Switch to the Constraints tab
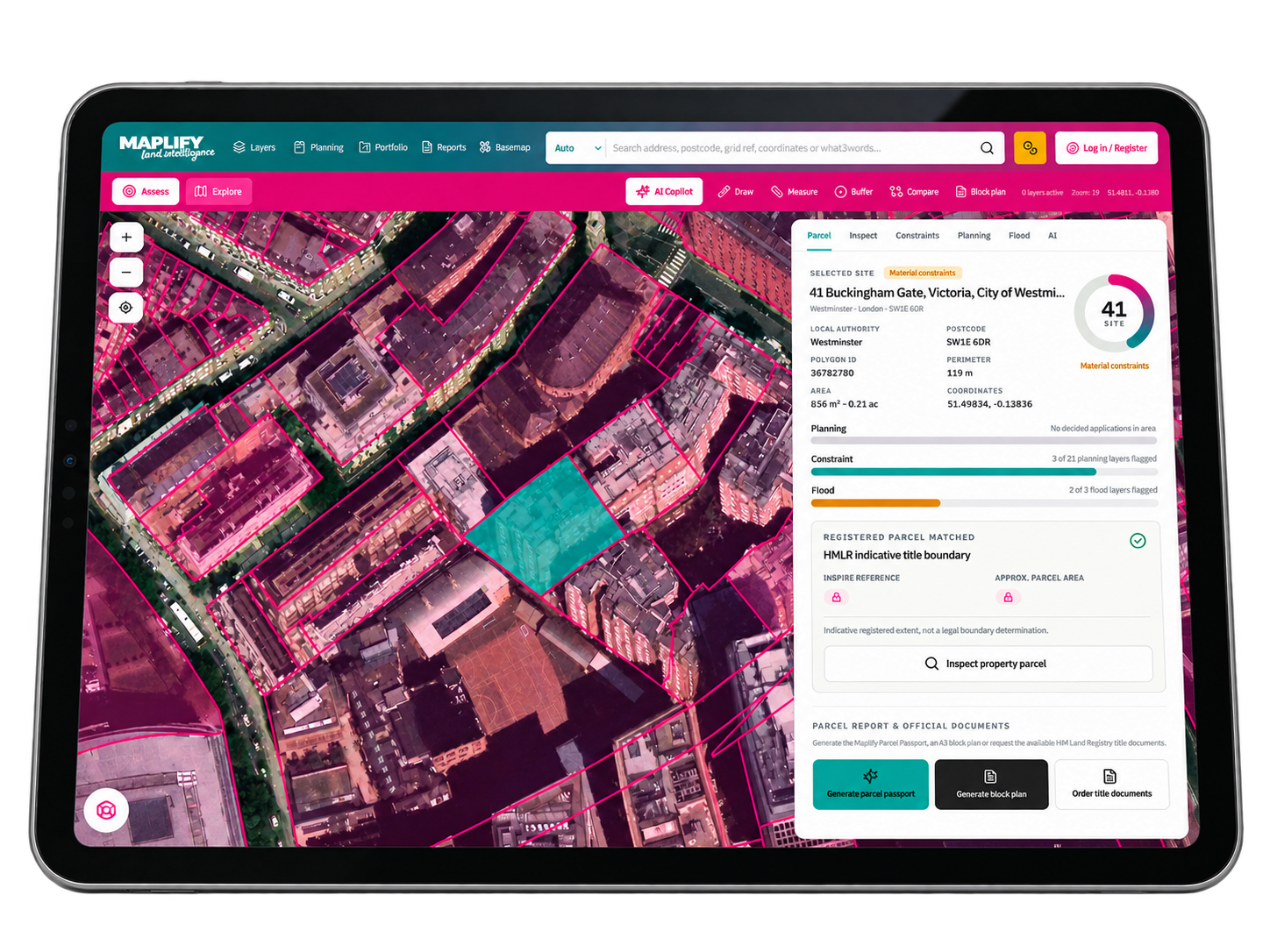This screenshot has width=1270, height=952. (x=917, y=236)
